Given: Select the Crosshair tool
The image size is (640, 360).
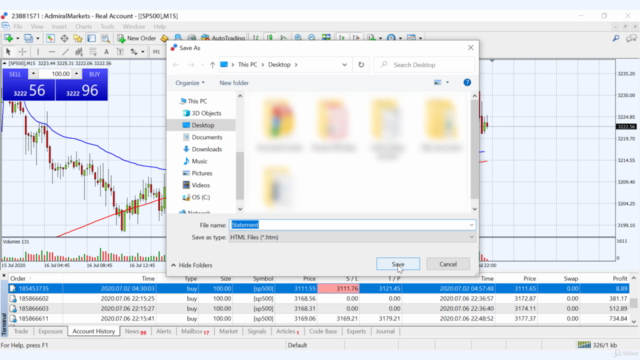Looking at the screenshot, I should coord(22,52).
